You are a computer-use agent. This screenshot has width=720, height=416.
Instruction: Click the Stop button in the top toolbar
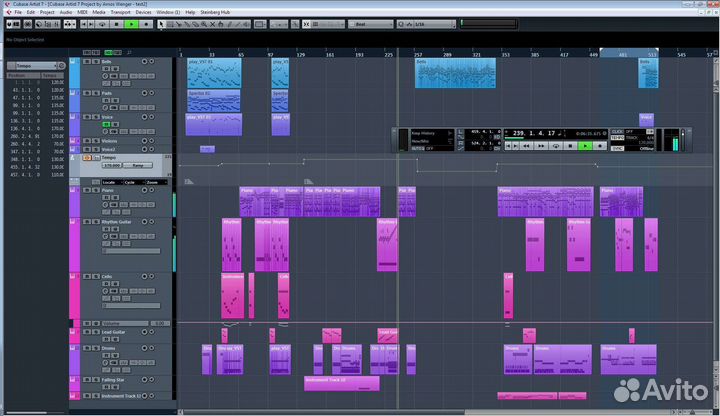pos(116,23)
